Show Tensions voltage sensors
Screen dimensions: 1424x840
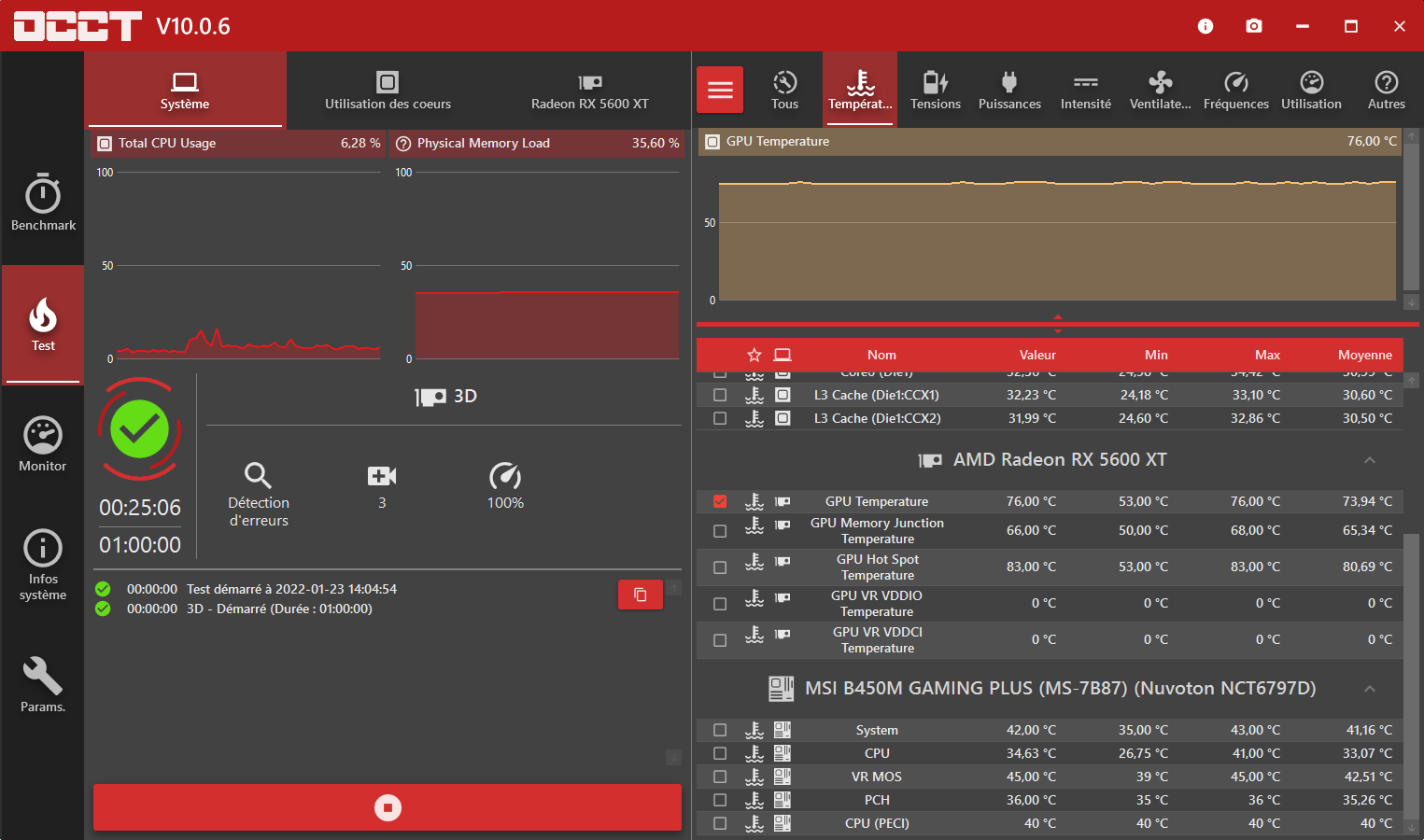[x=935, y=91]
